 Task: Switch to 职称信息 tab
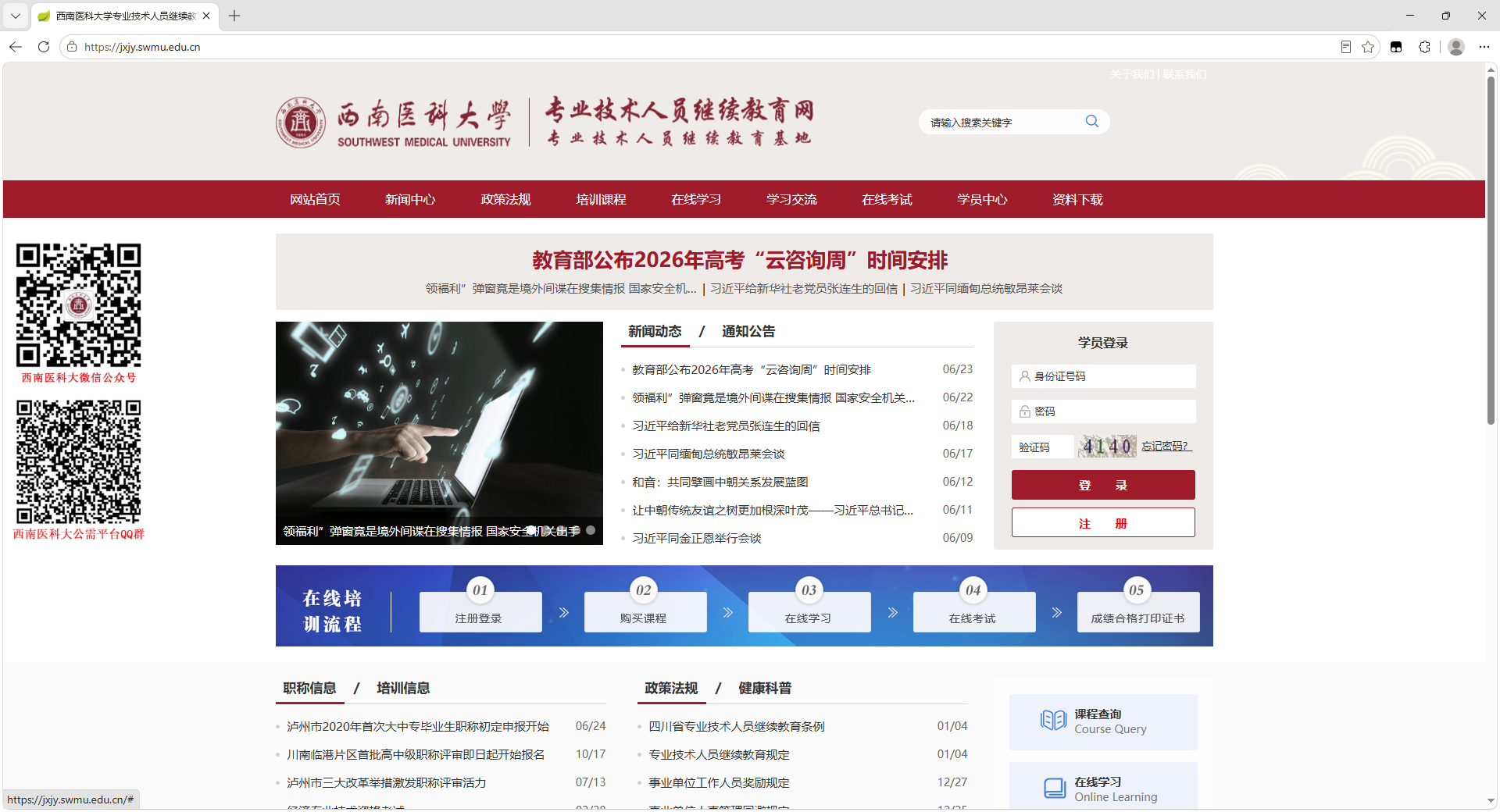309,688
